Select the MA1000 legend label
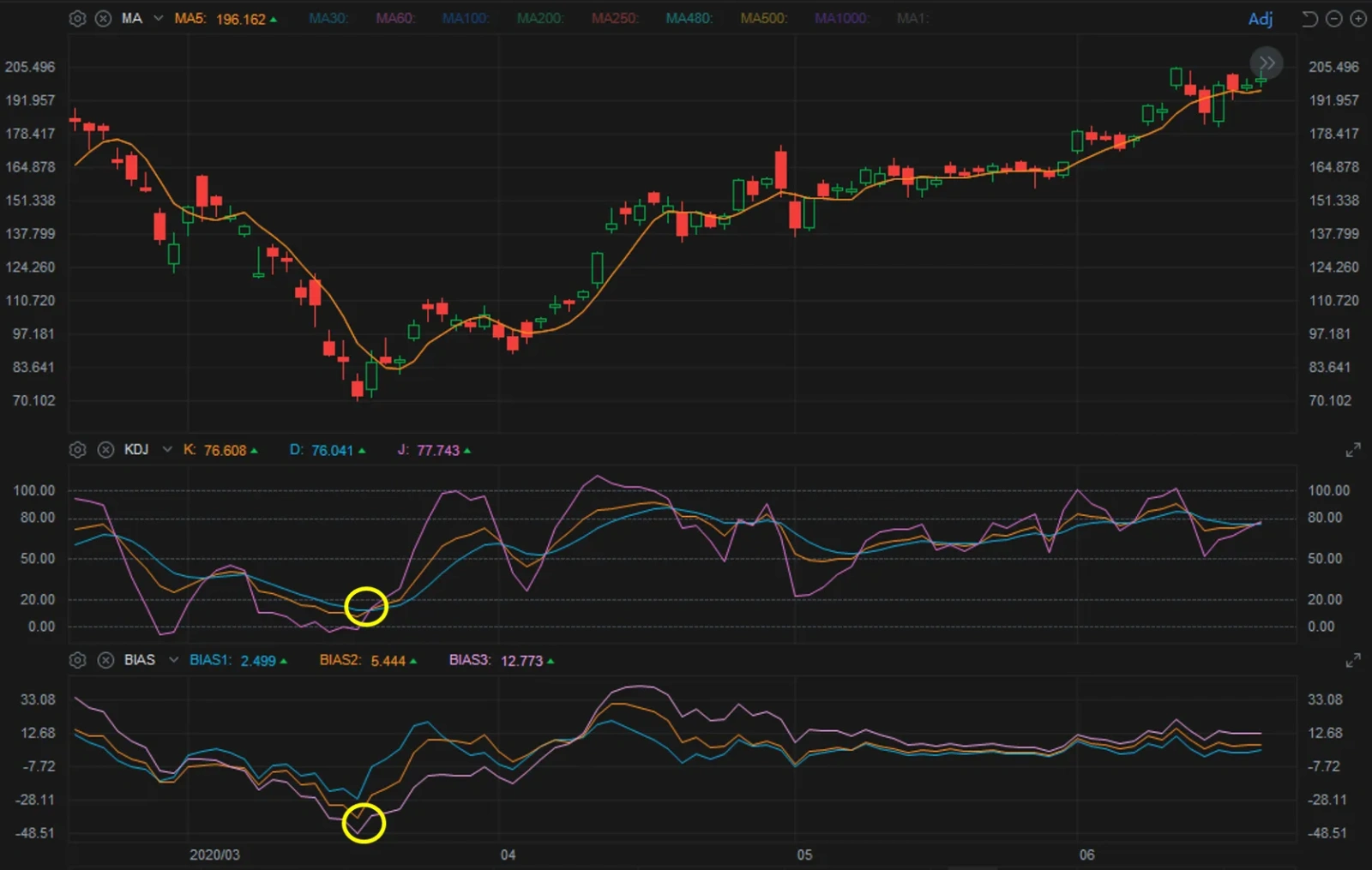 (x=841, y=18)
